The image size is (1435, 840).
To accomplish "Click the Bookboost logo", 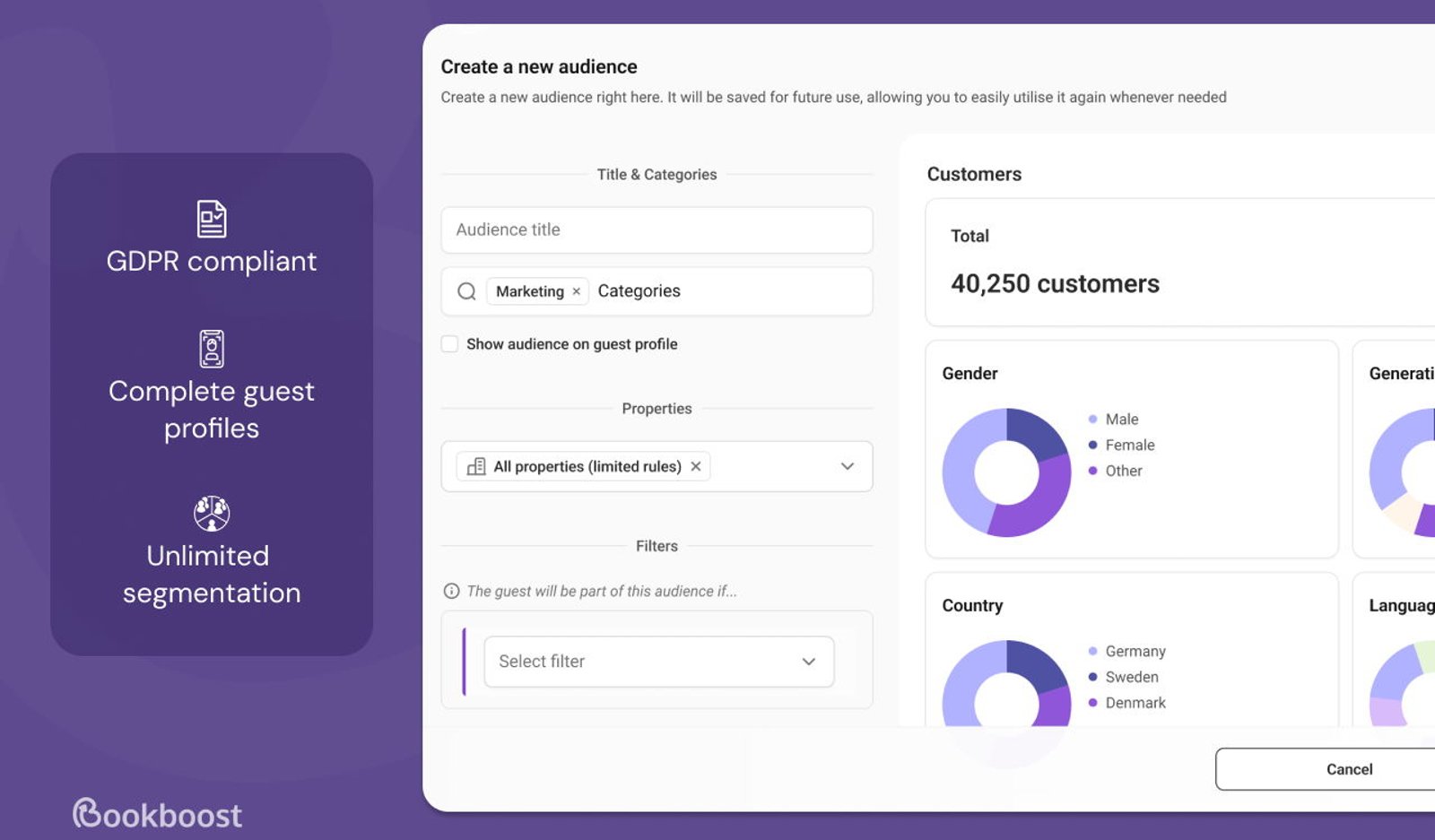I will (157, 814).
